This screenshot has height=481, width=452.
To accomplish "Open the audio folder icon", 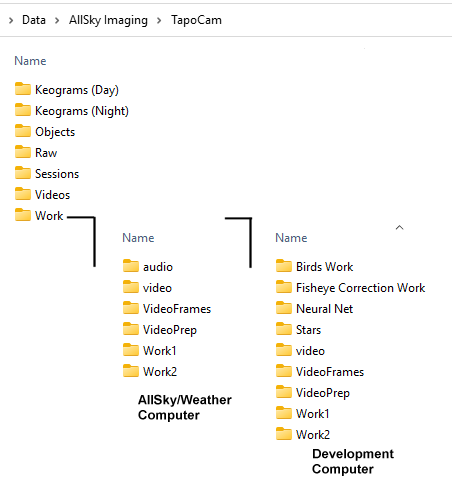I will [x=130, y=266].
